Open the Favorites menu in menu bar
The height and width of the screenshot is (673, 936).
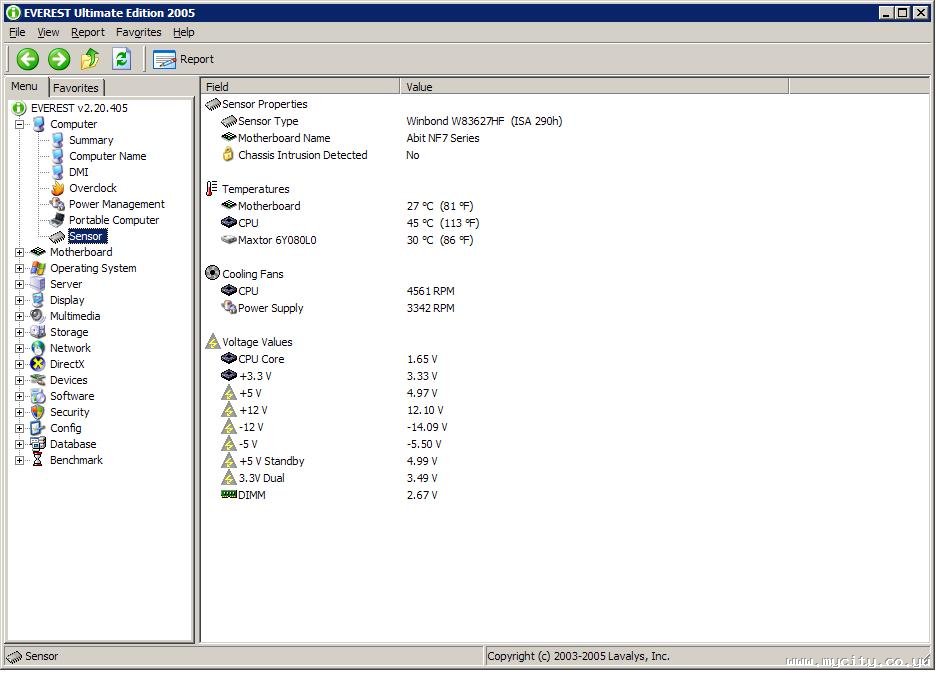[x=138, y=32]
